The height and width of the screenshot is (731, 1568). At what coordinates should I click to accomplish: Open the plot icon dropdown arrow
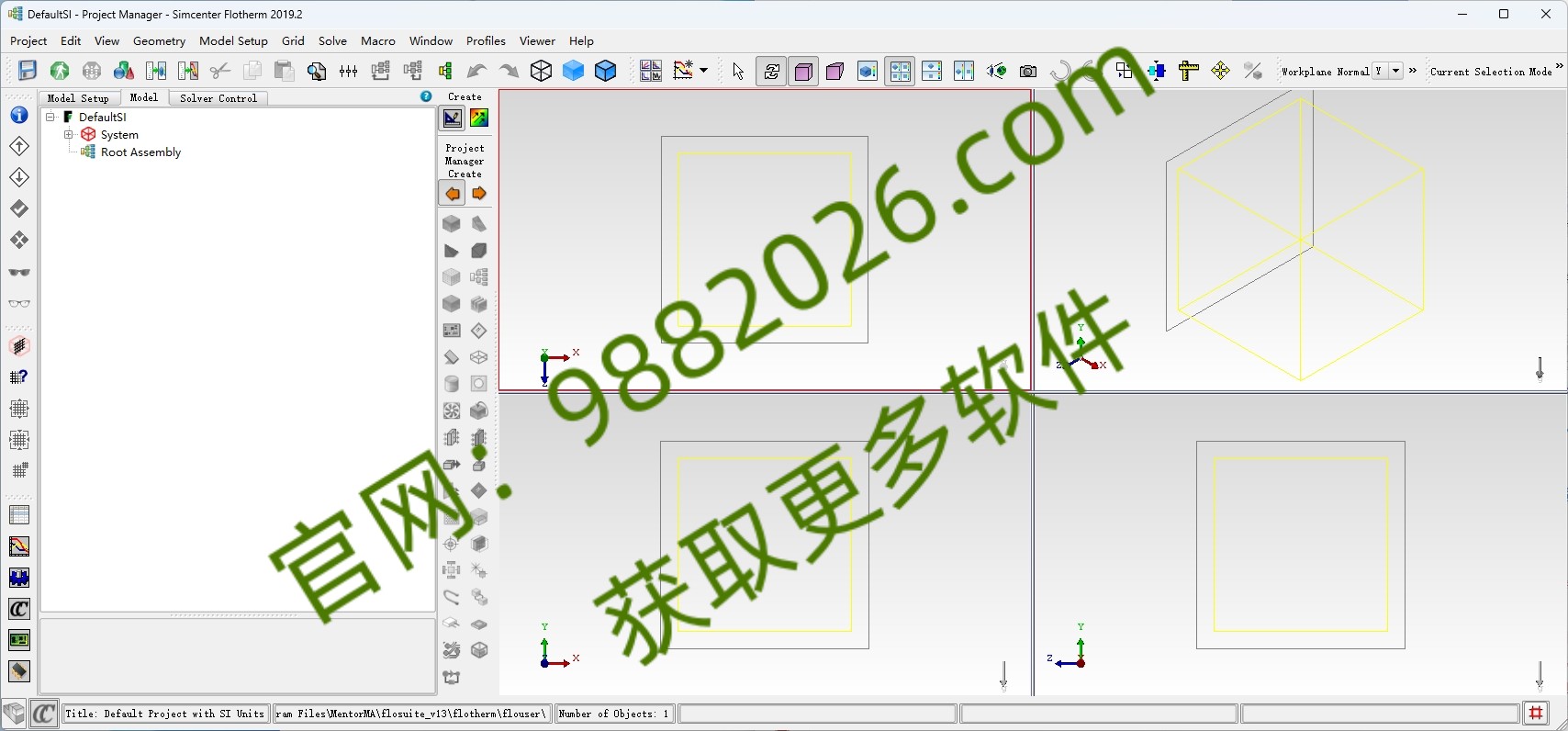click(x=704, y=71)
